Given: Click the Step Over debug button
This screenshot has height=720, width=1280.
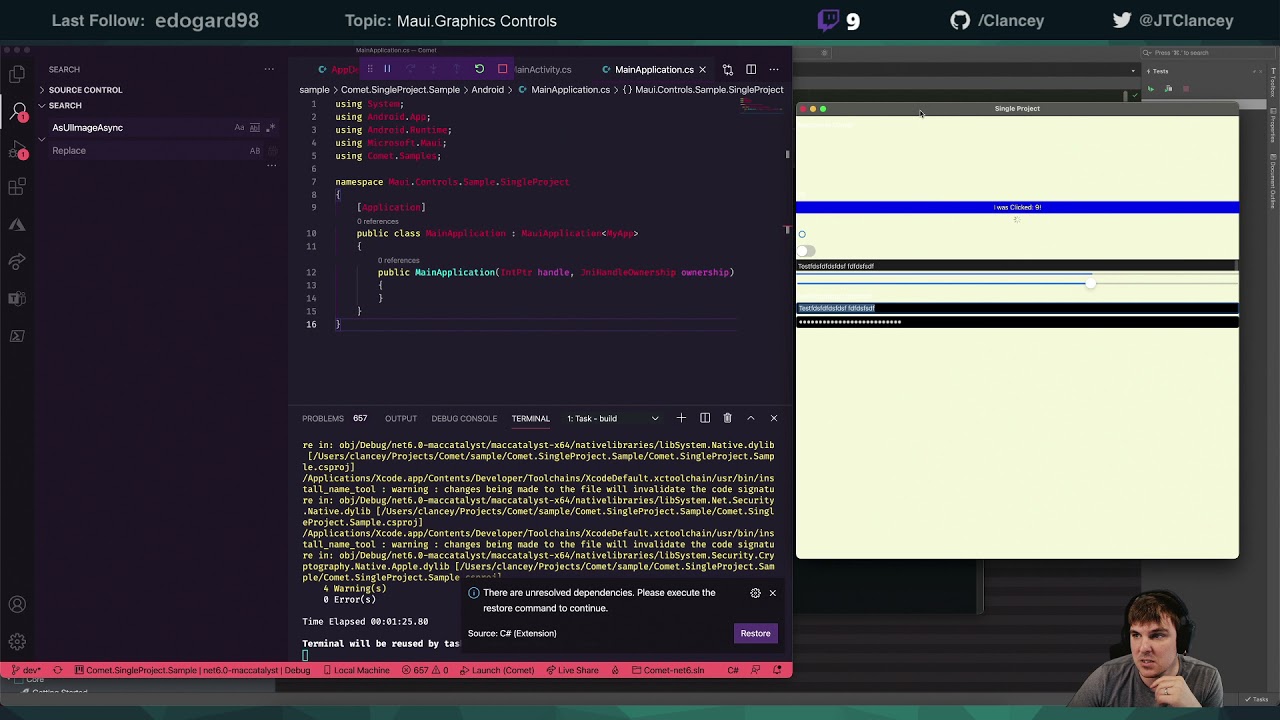Looking at the screenshot, I should pyautogui.click(x=410, y=69).
